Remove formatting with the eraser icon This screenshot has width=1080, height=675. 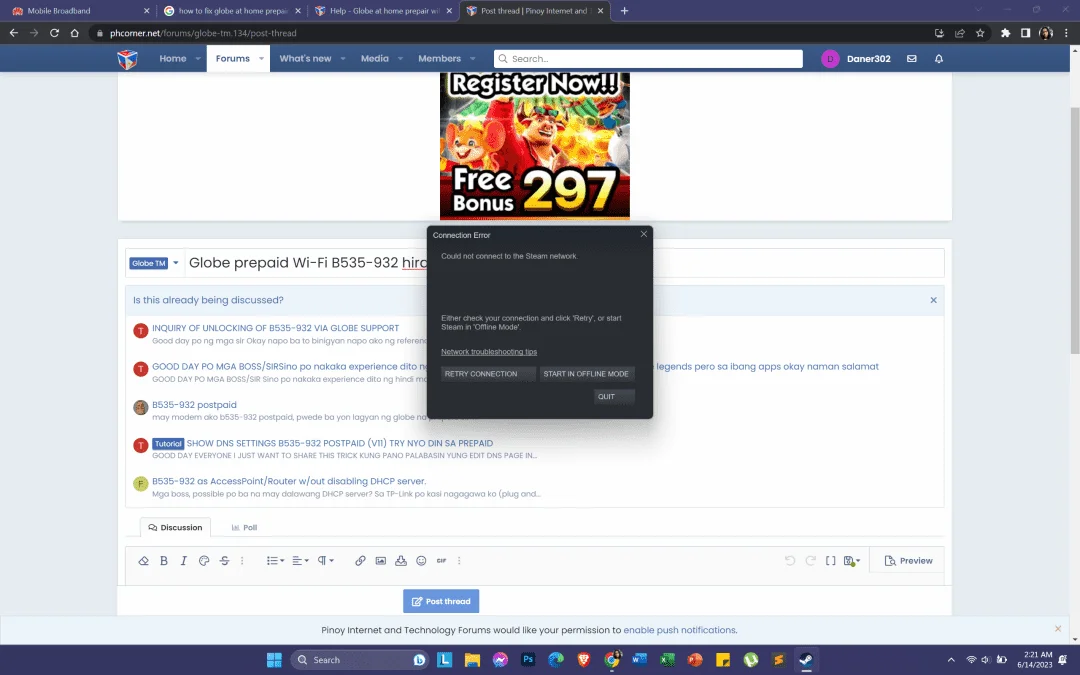pyautogui.click(x=143, y=561)
